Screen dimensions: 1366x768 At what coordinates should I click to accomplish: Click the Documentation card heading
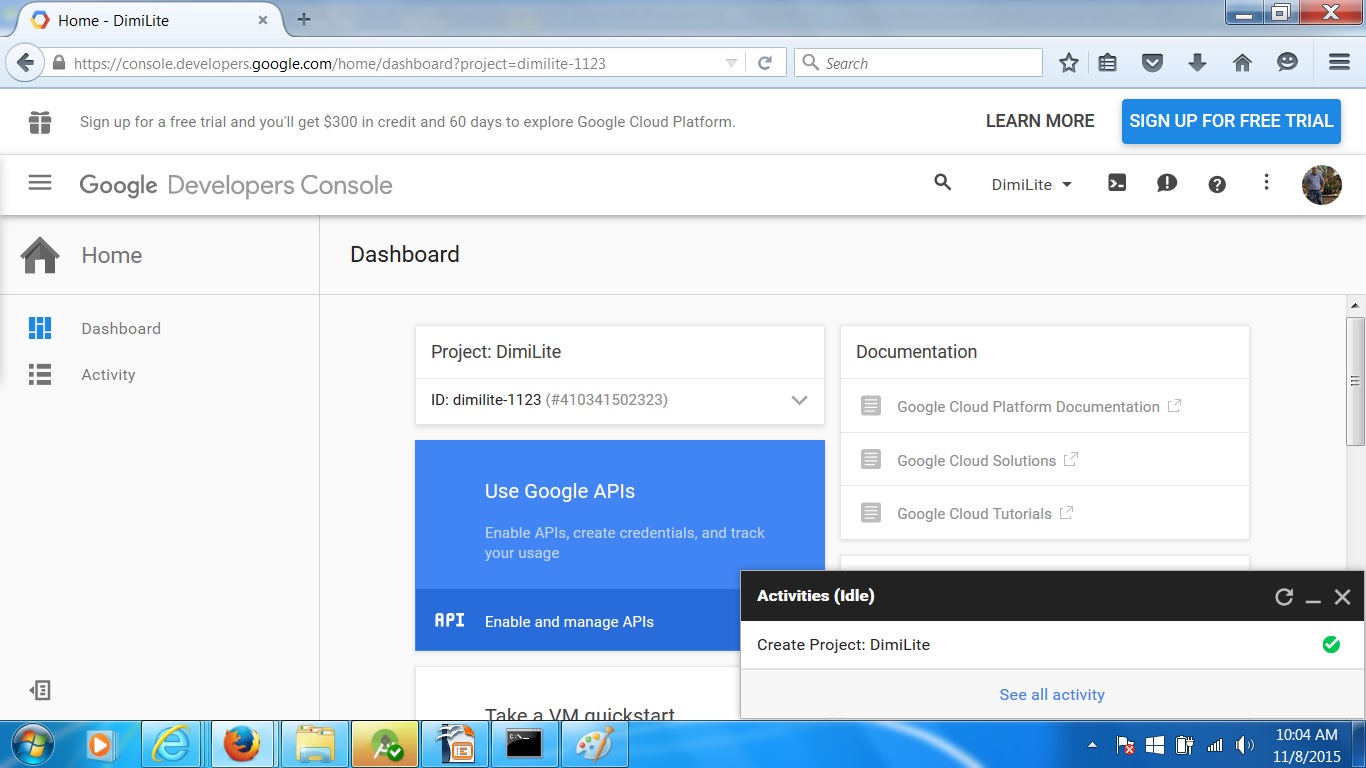(x=916, y=352)
